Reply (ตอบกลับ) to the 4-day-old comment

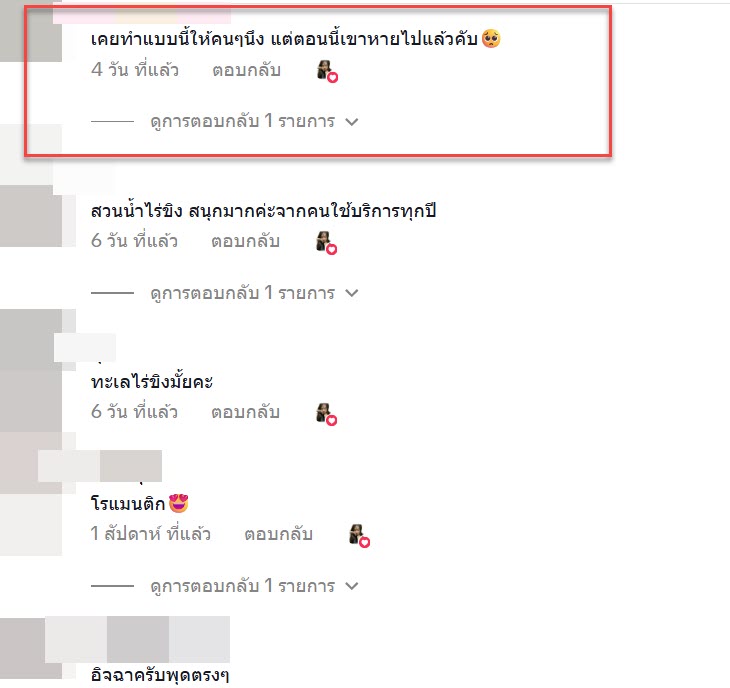point(246,71)
